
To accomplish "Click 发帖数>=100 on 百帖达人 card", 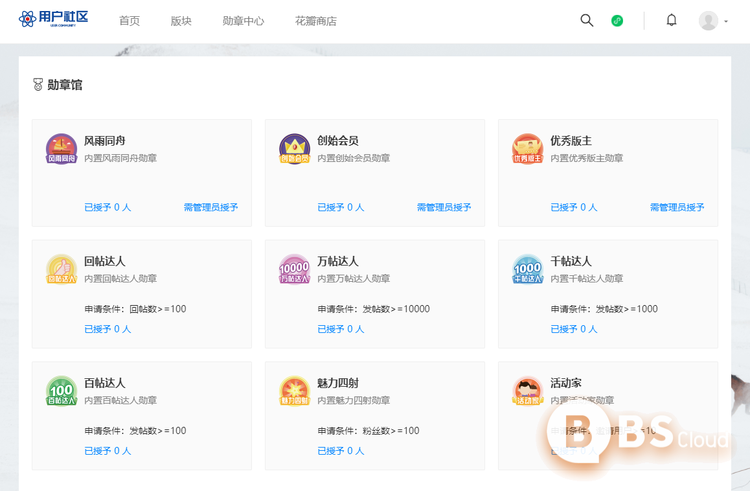I will [x=158, y=431].
